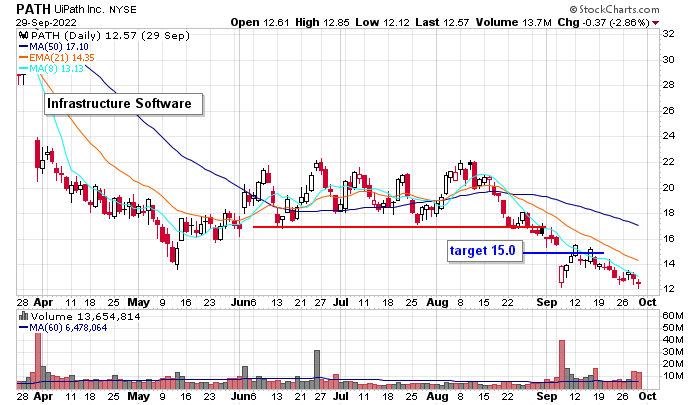Image resolution: width=700 pixels, height=405 pixels.
Task: Click the StockCharts.com copyright text
Action: point(614,9)
